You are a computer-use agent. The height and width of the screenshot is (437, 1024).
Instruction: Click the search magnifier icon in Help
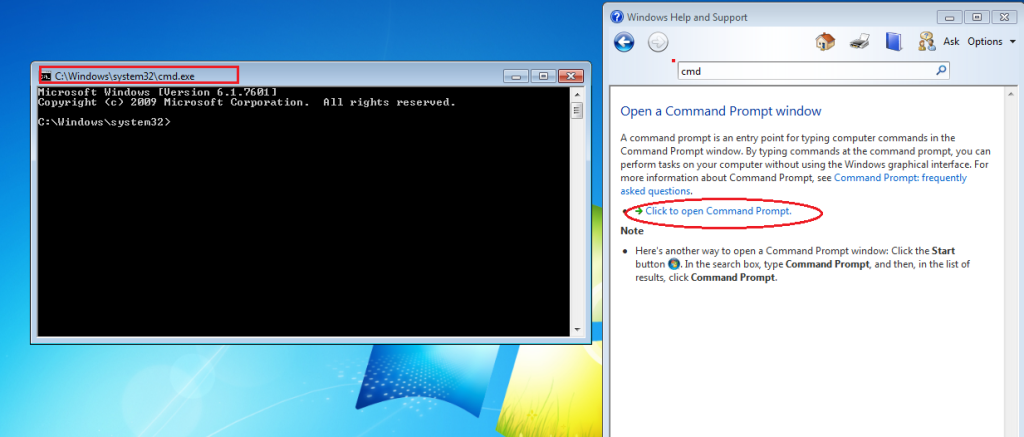pos(941,71)
